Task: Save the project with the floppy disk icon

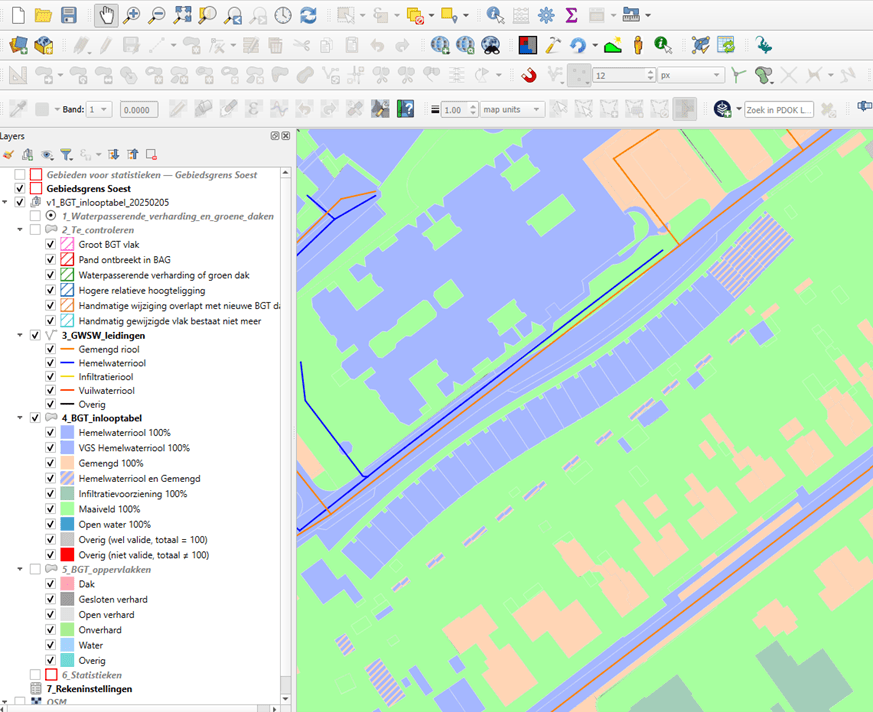Action: pos(68,15)
